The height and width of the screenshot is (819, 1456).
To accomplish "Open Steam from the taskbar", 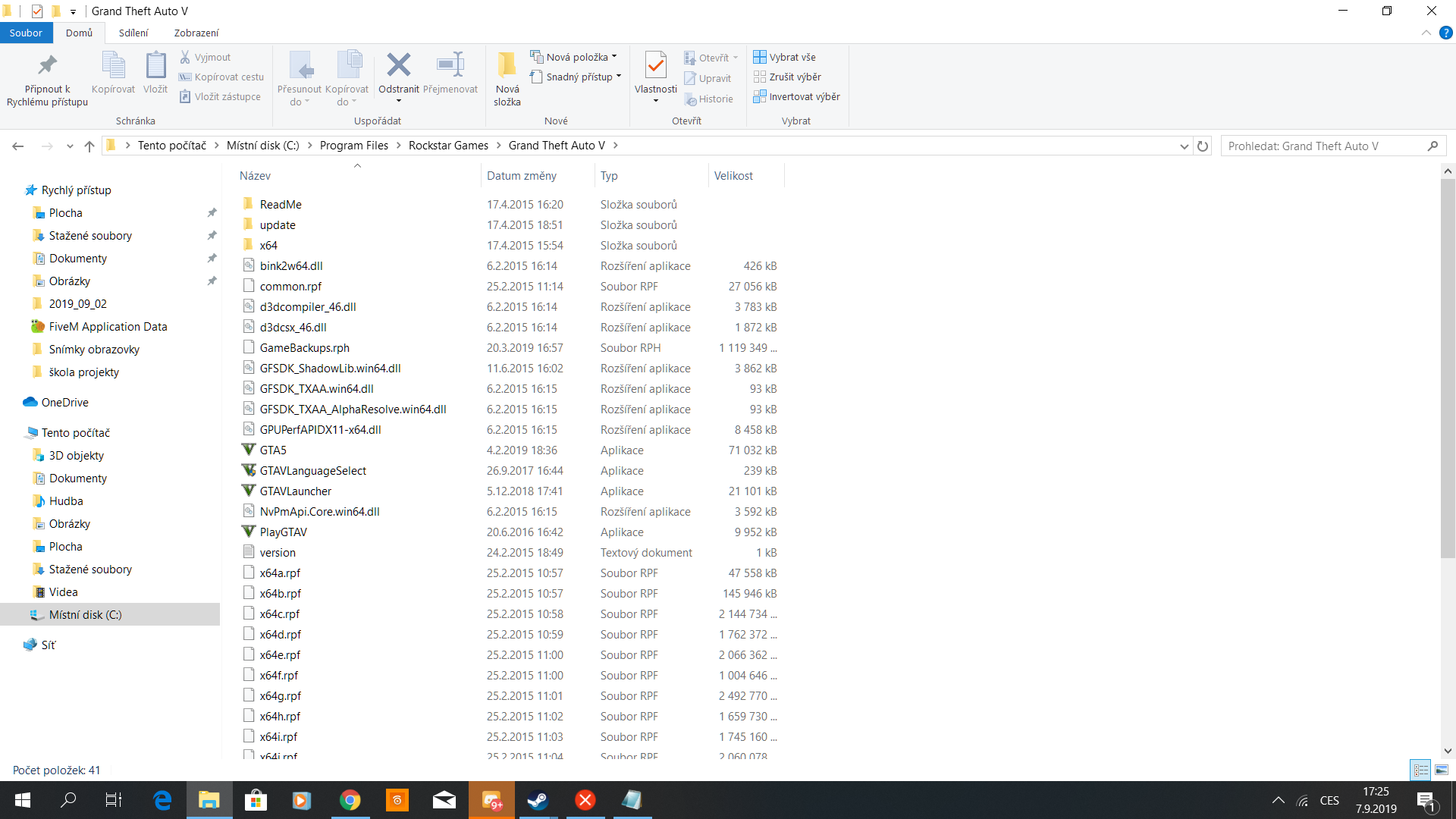I will (538, 800).
